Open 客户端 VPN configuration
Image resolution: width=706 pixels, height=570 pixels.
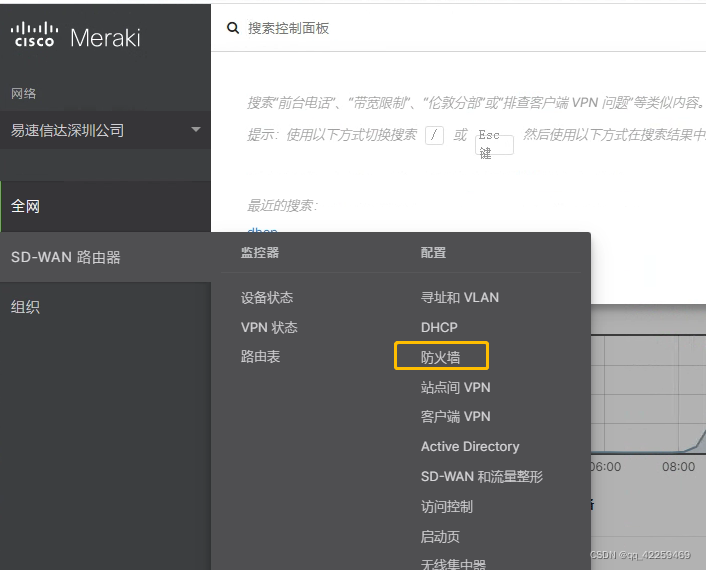click(x=456, y=416)
